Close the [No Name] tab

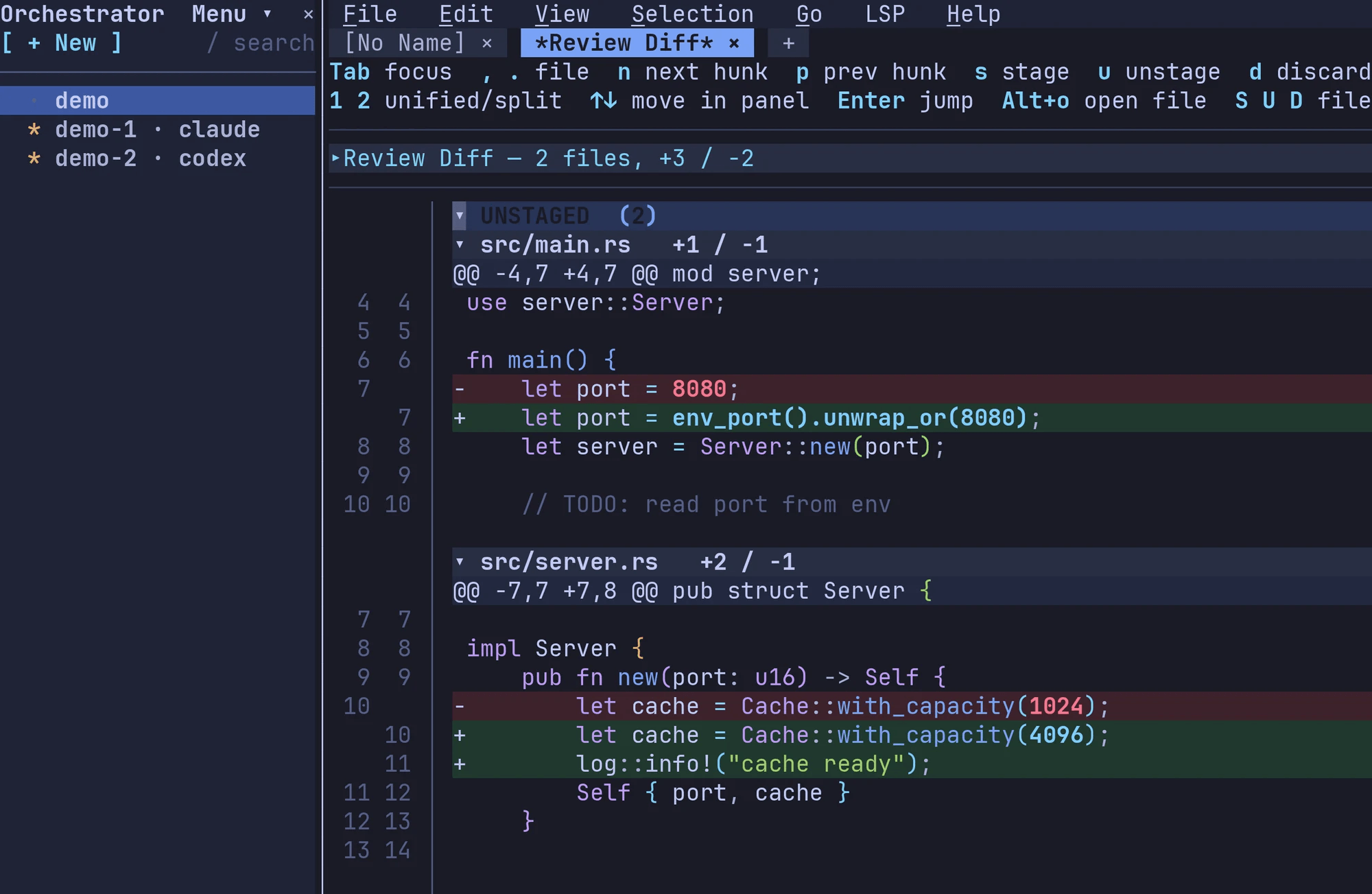click(x=486, y=43)
